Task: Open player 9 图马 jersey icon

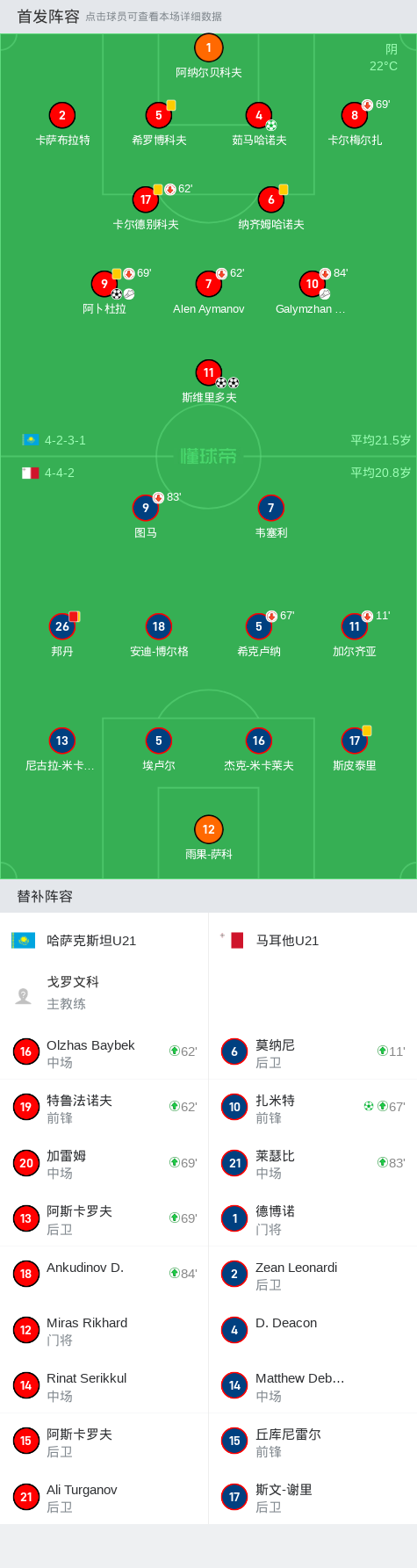Action: tap(146, 509)
